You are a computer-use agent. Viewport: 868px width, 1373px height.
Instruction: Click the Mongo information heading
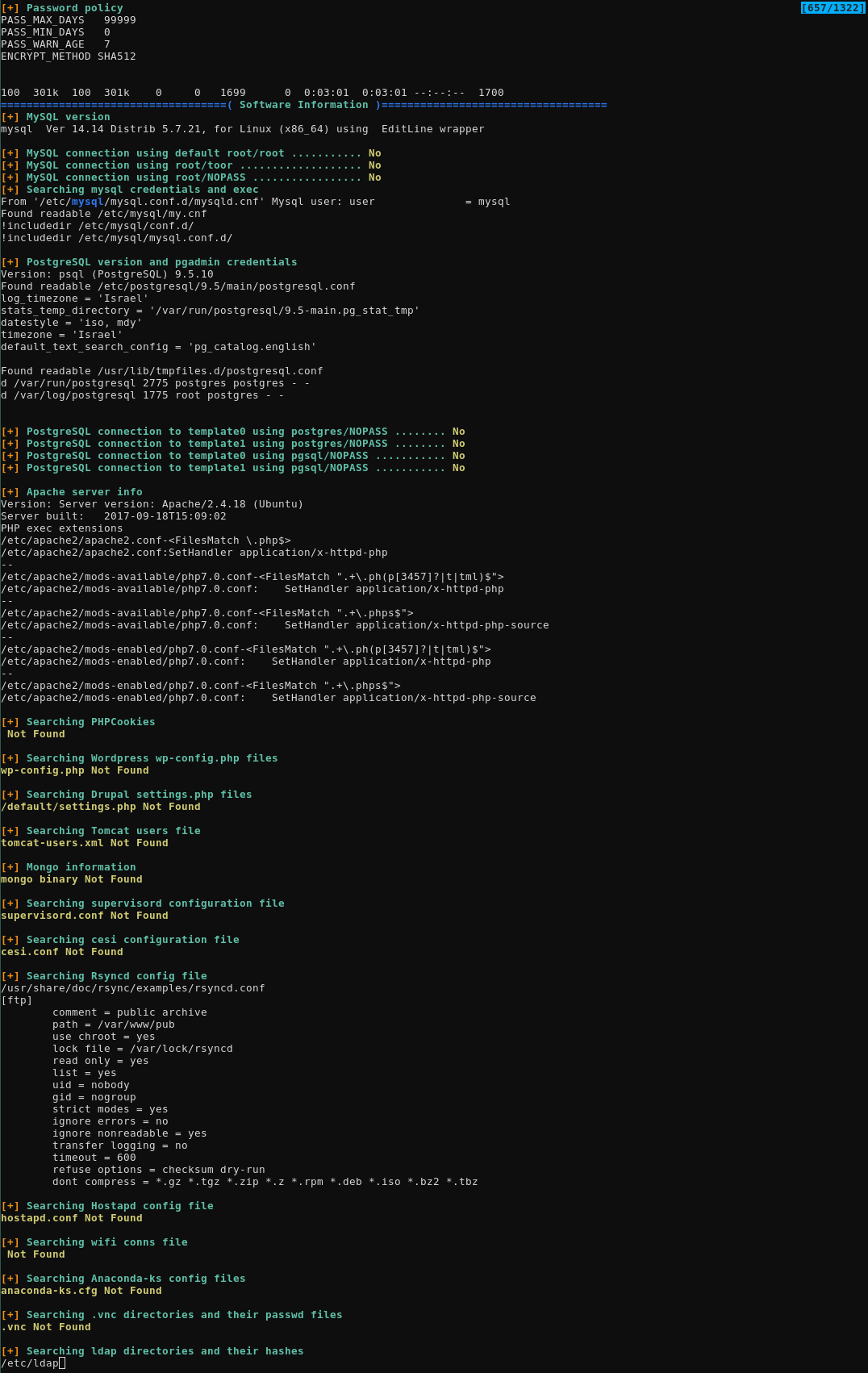coord(81,867)
